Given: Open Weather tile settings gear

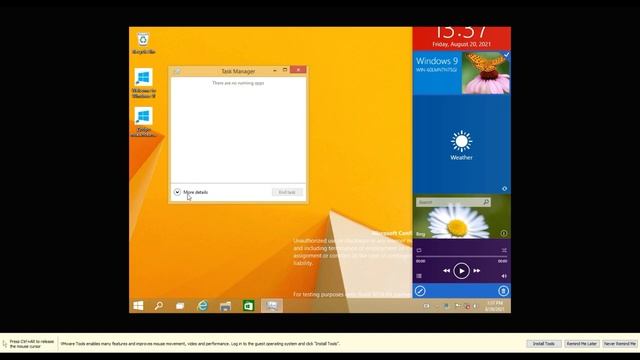Looking at the screenshot, I should [x=504, y=189].
